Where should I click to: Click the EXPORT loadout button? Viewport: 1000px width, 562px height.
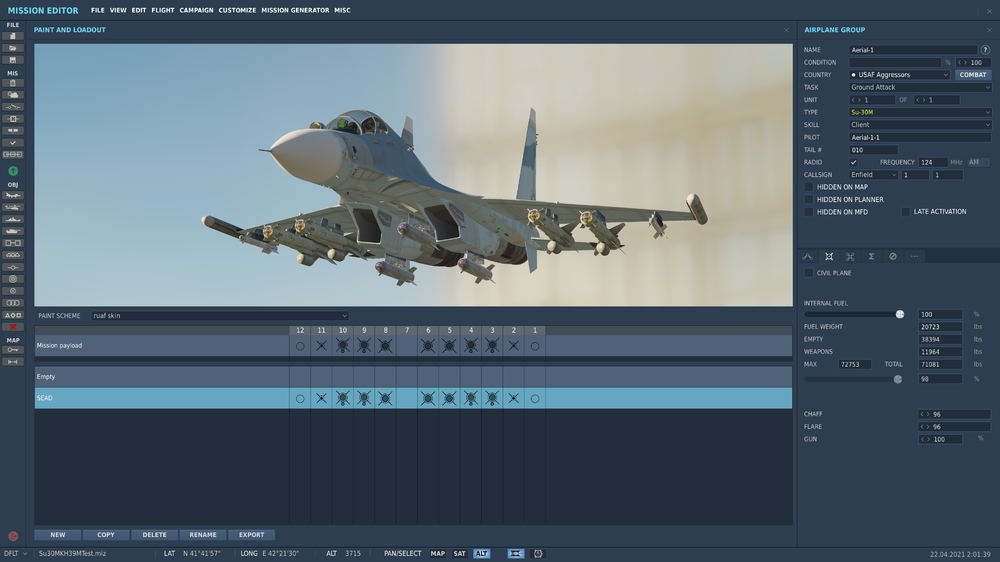(251, 535)
